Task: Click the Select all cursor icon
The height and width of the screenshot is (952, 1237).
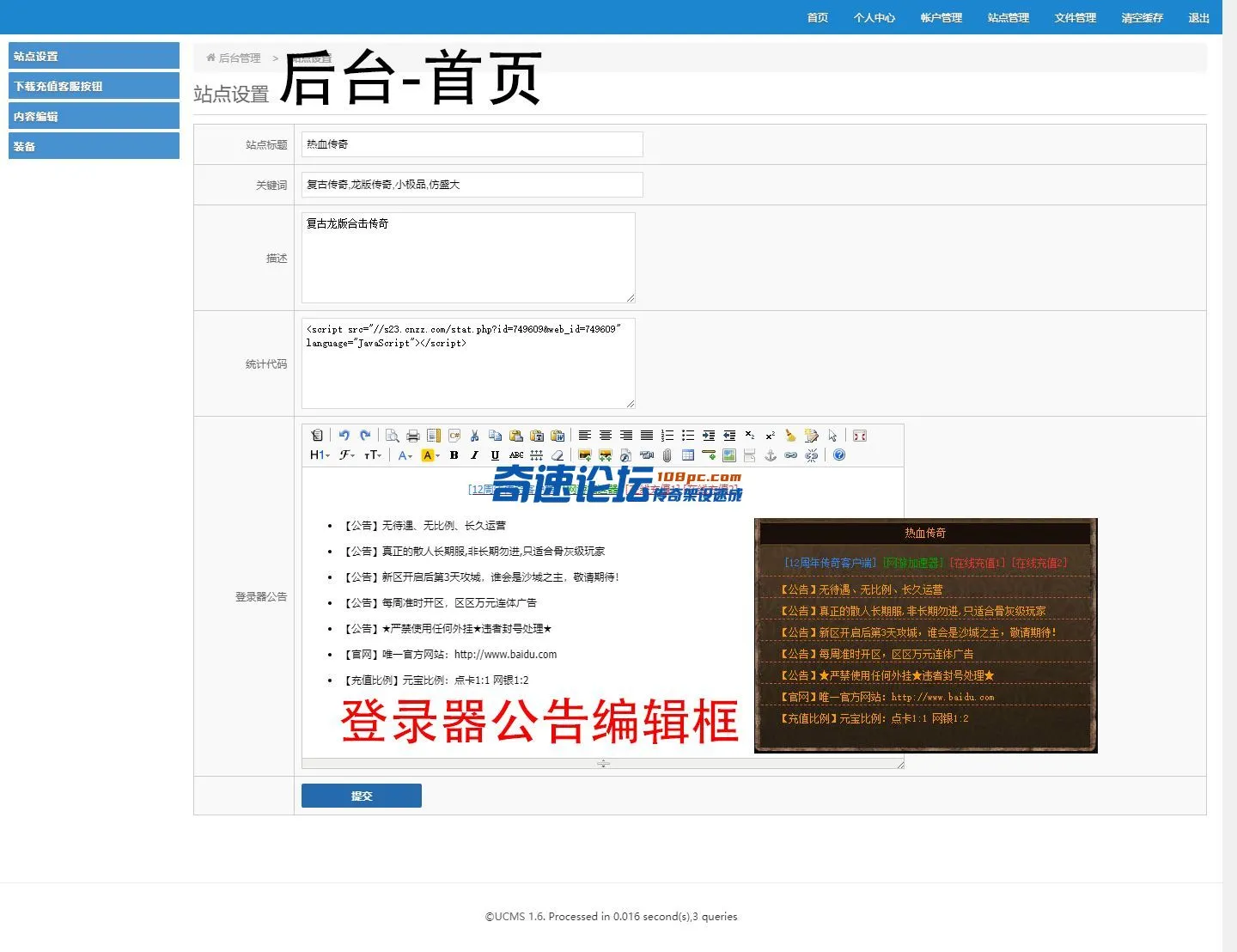Action: click(x=832, y=436)
